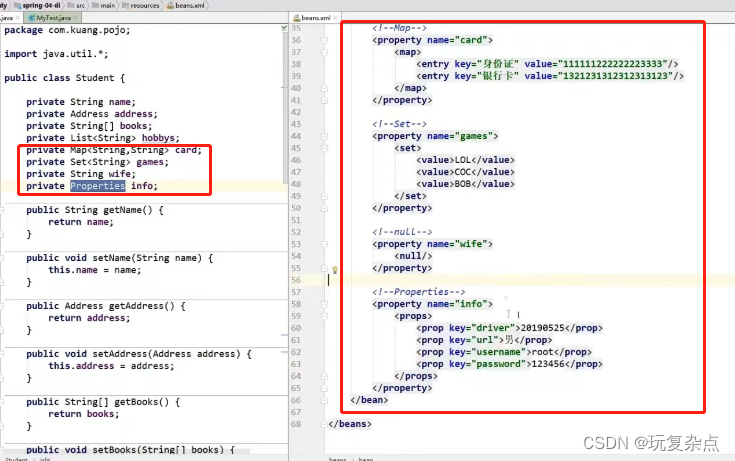
Task: Open src in the navigation bar
Action: pyautogui.click(x=81, y=6)
